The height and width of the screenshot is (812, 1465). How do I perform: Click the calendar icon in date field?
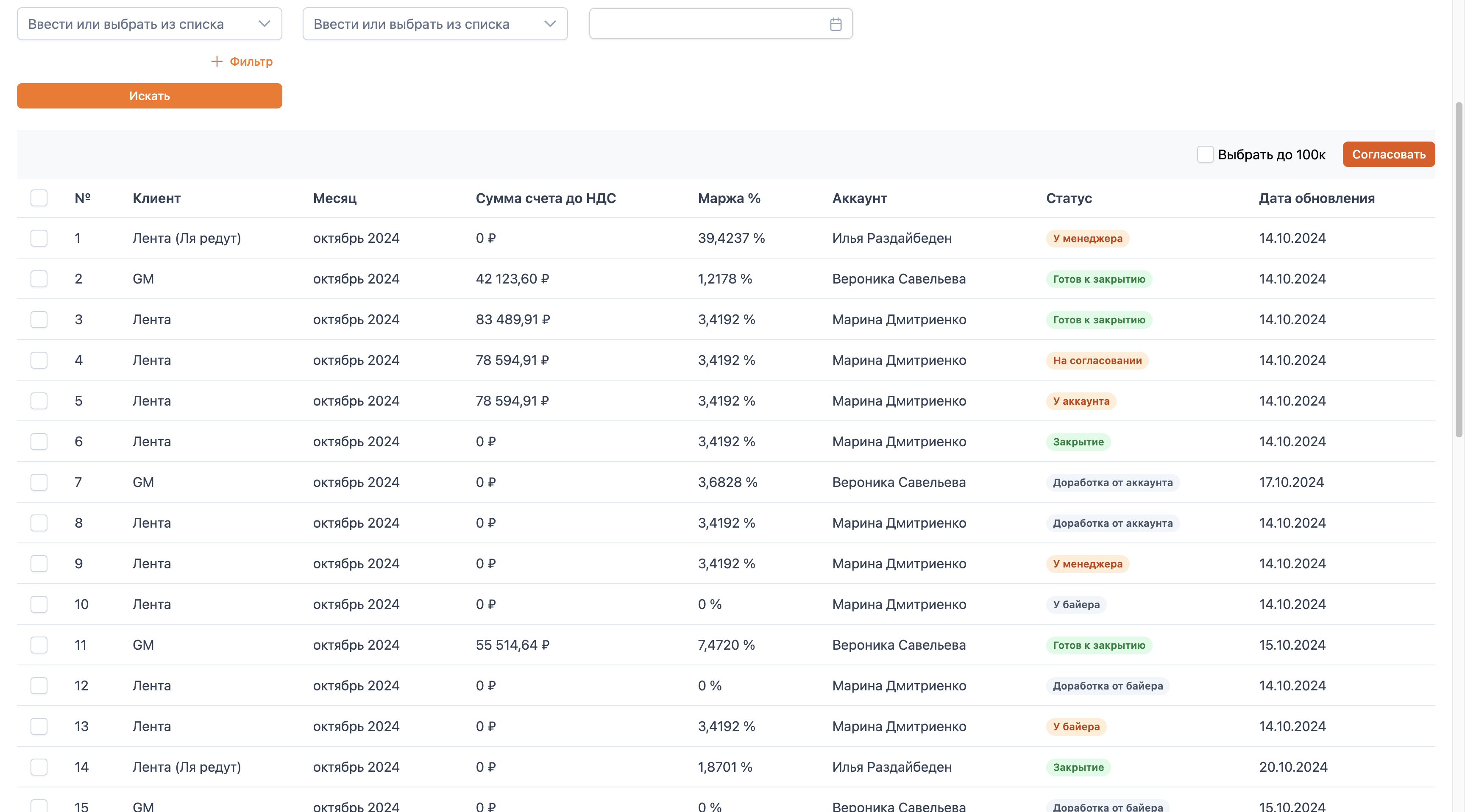point(836,24)
